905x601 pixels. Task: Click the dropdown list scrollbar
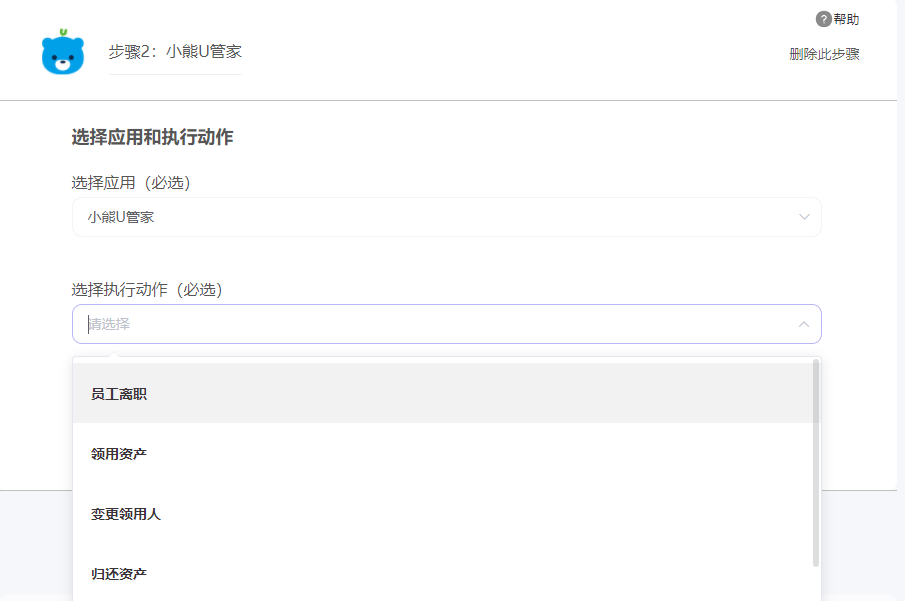816,463
